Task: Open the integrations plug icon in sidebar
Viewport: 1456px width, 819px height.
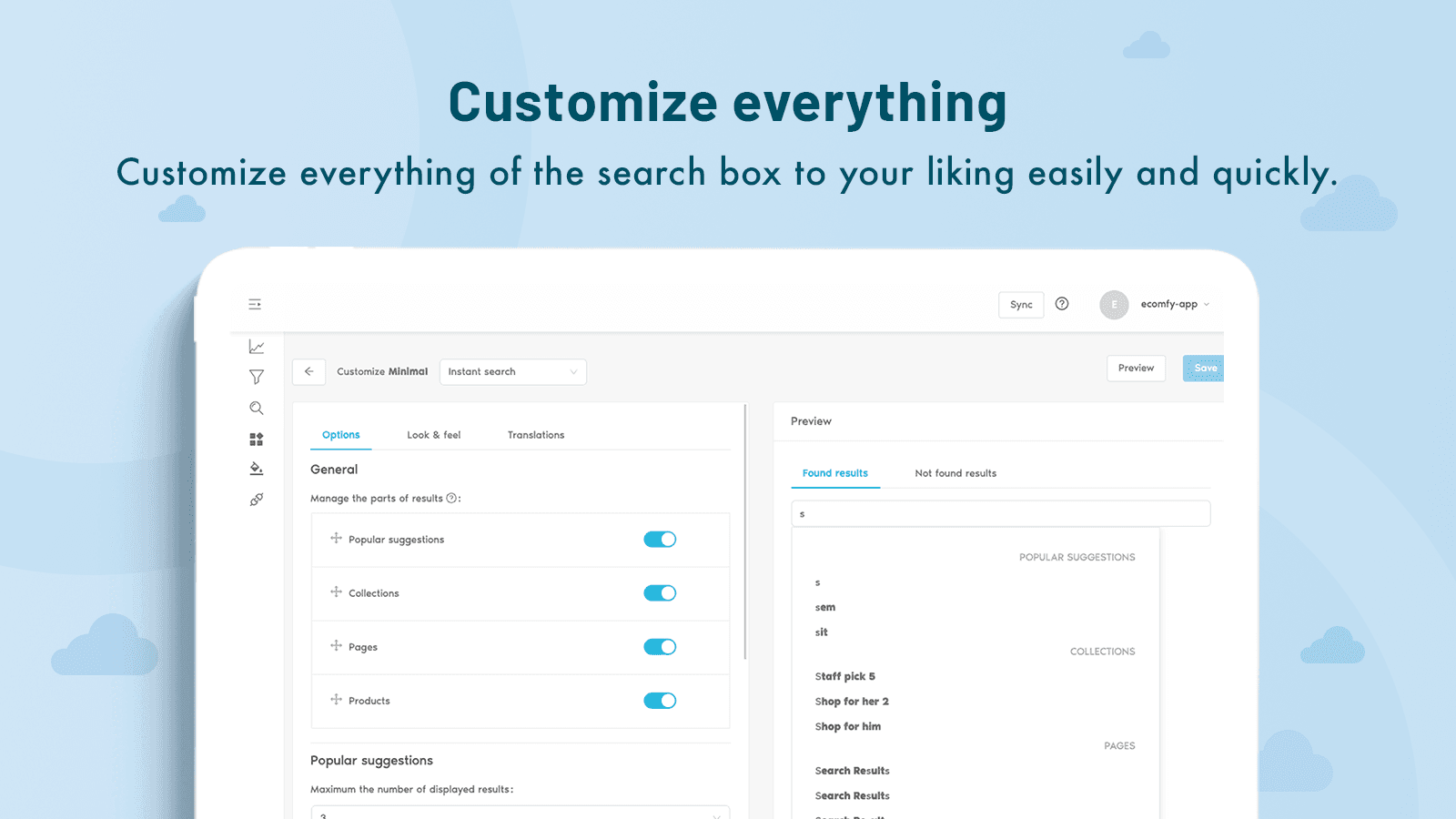Action: click(256, 499)
